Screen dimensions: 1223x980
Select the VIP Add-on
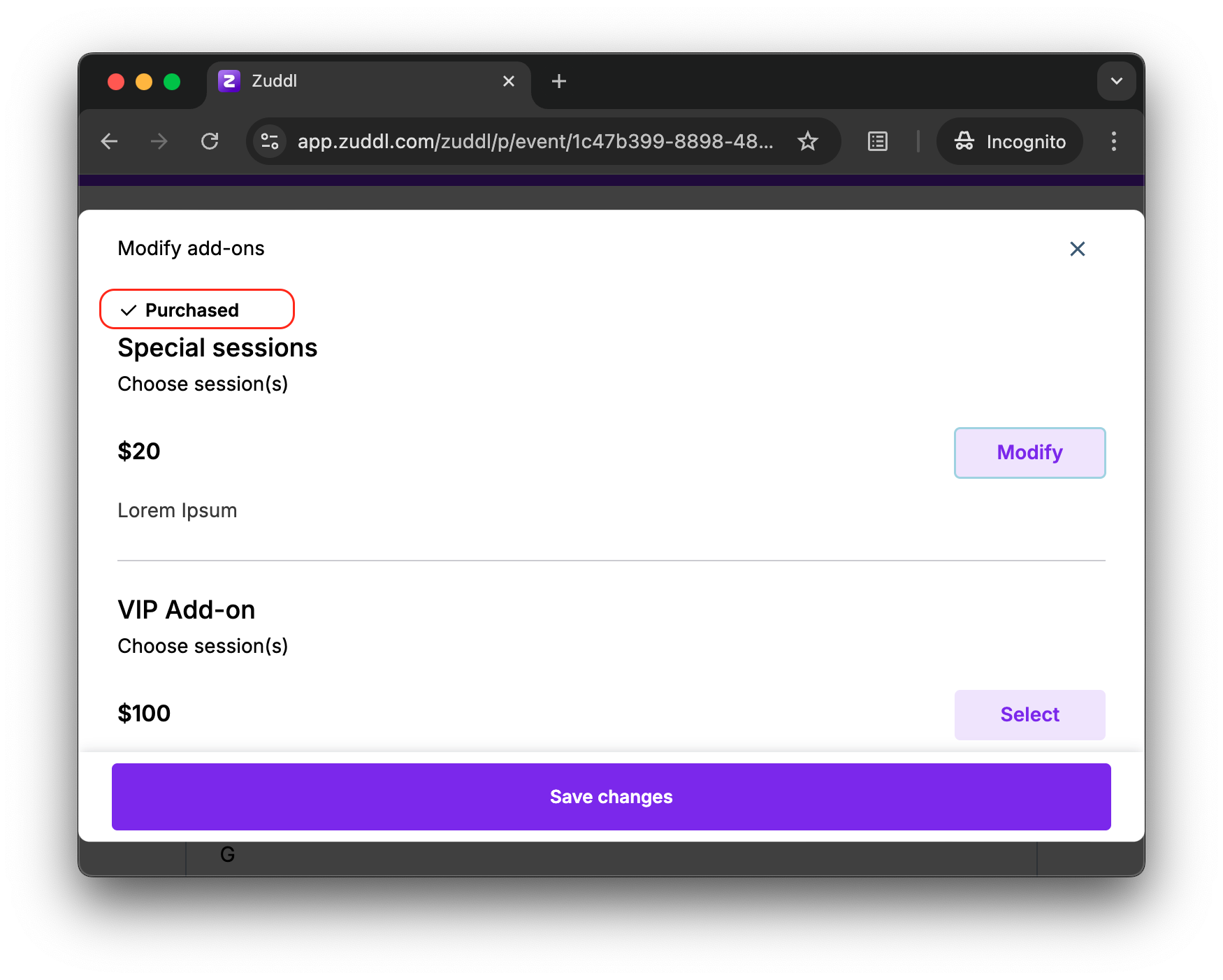coord(1029,714)
